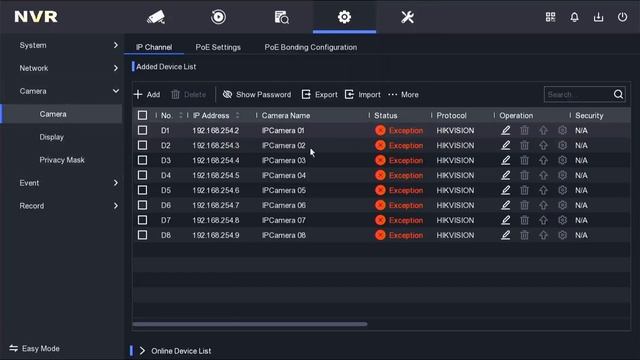This screenshot has height=360, width=640.
Task: Upgrade D4 camera with arrow icon
Action: point(543,175)
